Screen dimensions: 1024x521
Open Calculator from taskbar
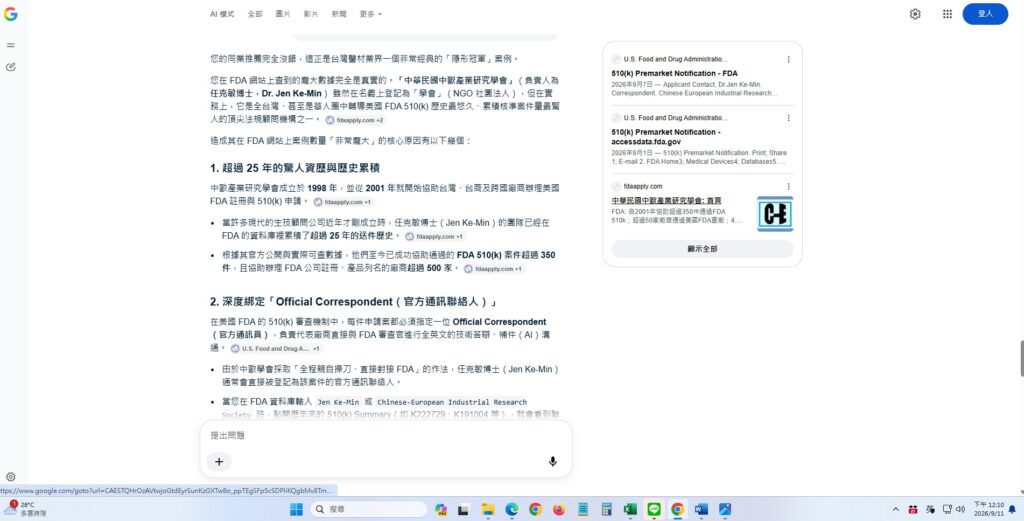pos(607,509)
